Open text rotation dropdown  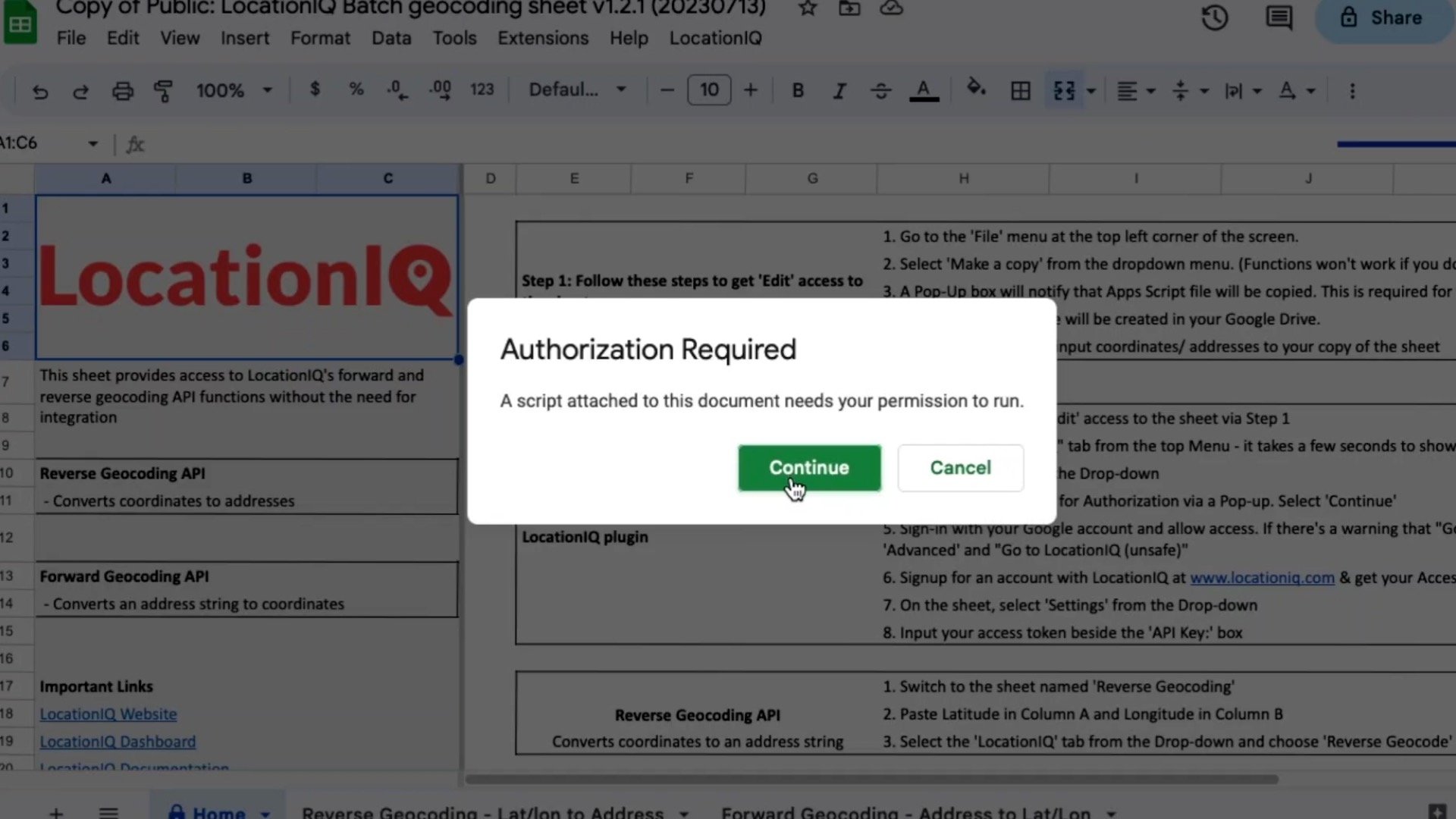click(1296, 91)
